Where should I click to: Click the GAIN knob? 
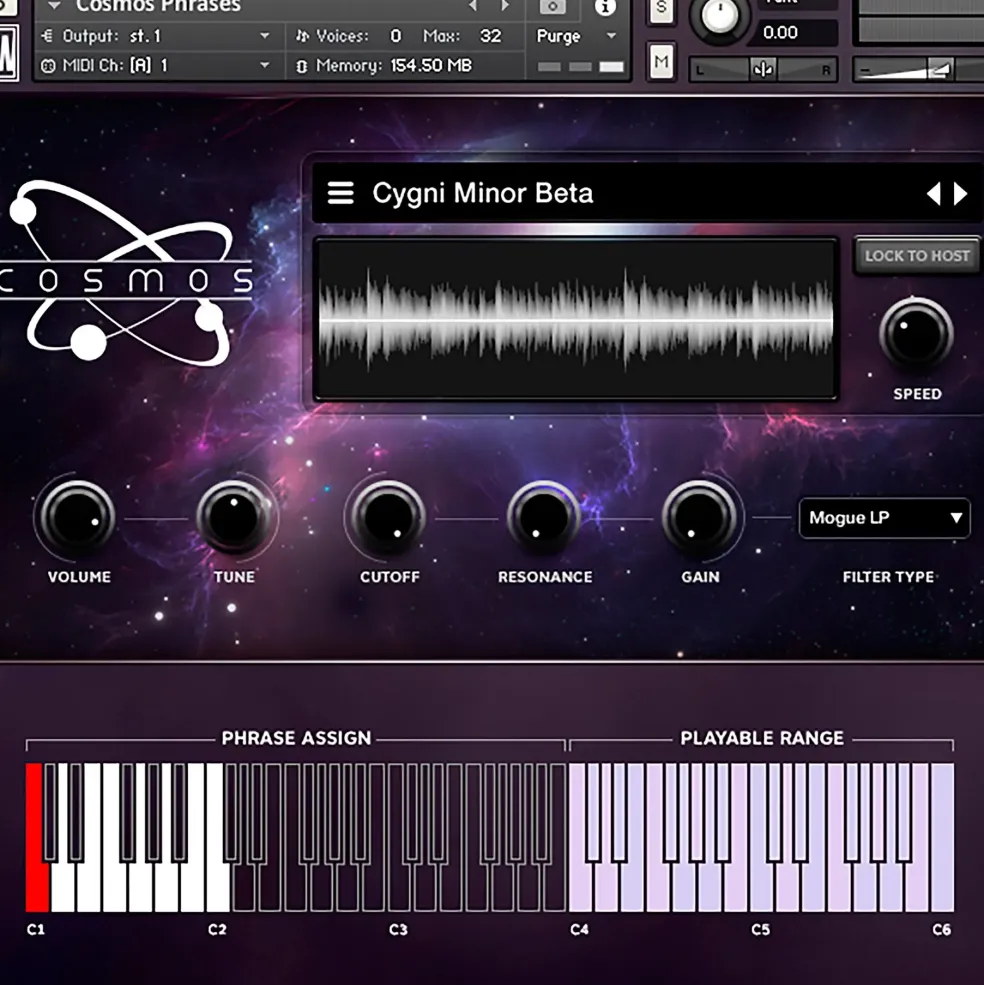(x=699, y=517)
